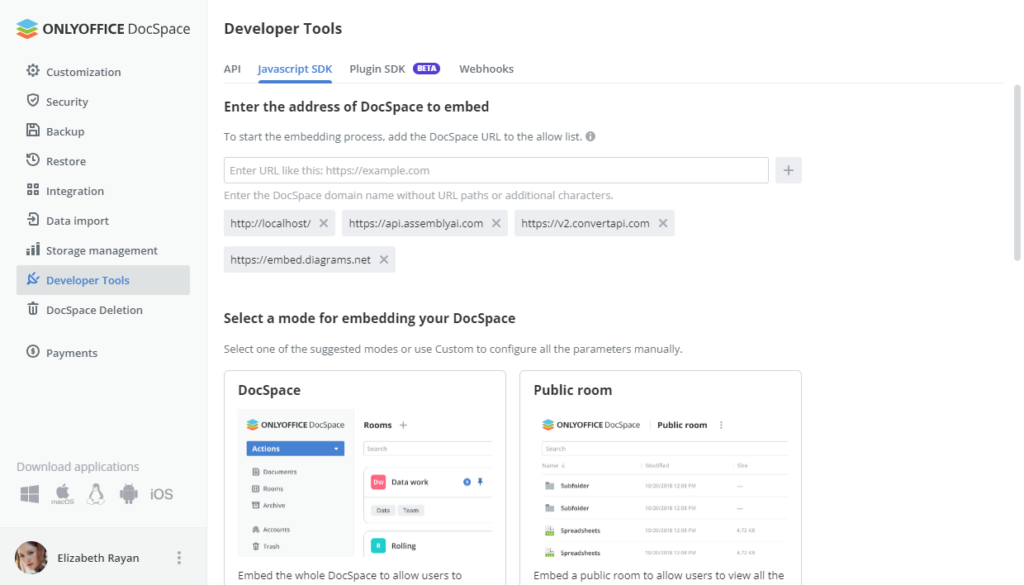
Task: Remove https://embed.diagrams.net from the allow list
Action: tap(384, 259)
